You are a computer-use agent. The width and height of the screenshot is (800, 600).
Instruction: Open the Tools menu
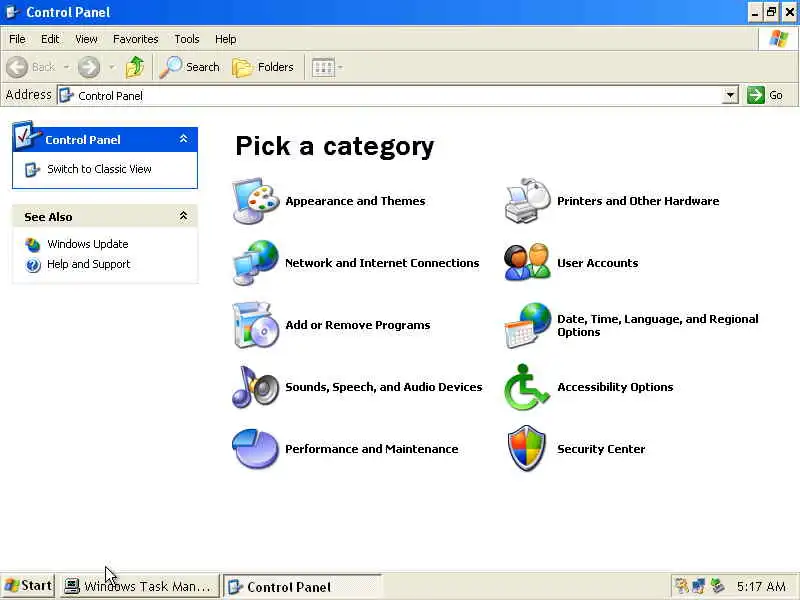(x=187, y=39)
